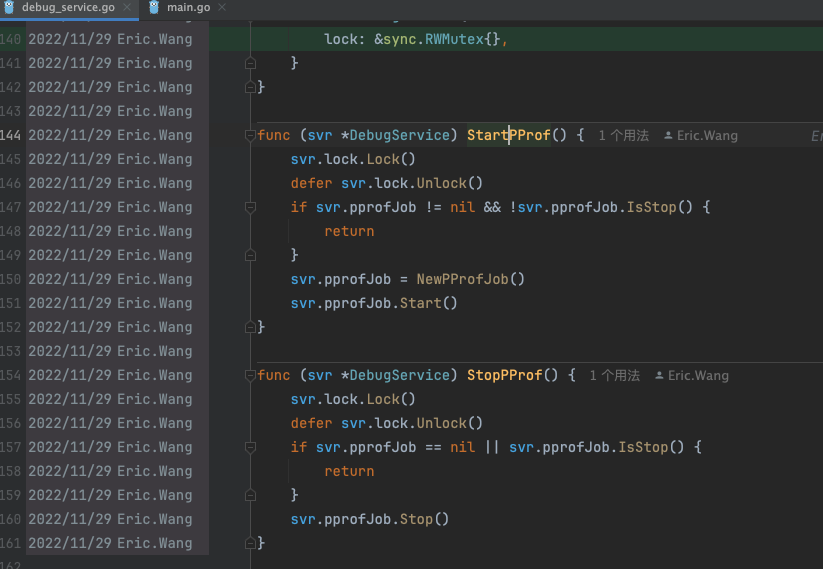Viewport: 823px width, 569px height.
Task: Click the Go file icon on debug_service.go tab
Action: point(8,7)
